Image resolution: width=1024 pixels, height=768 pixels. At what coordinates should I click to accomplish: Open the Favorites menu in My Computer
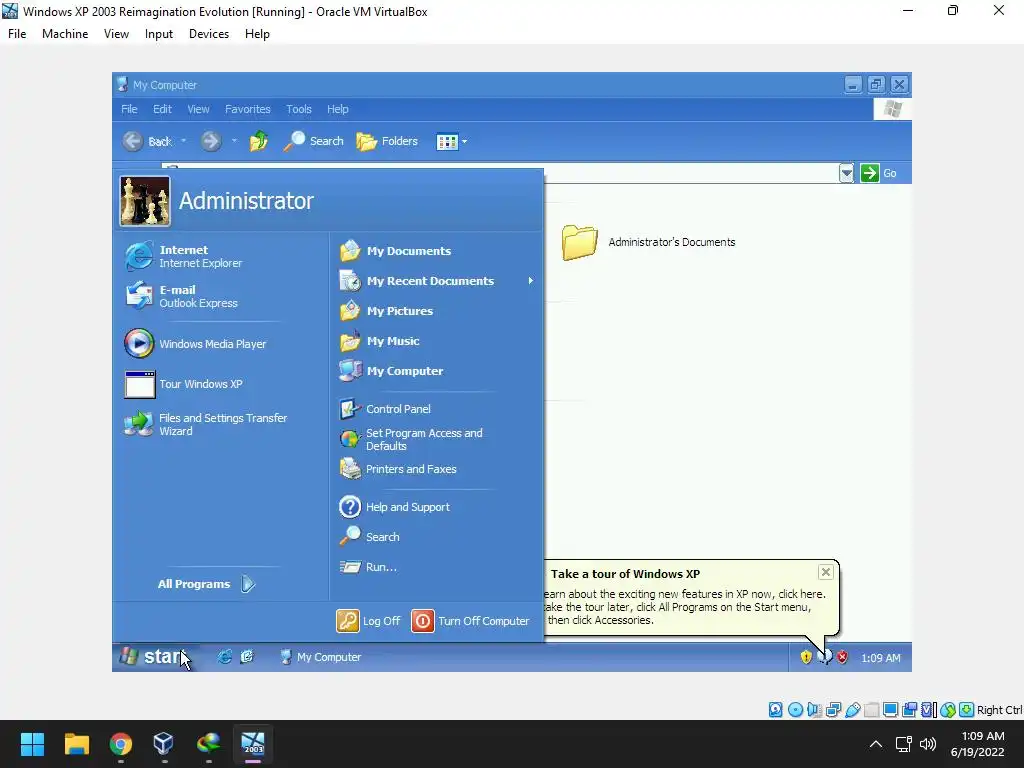point(248,109)
